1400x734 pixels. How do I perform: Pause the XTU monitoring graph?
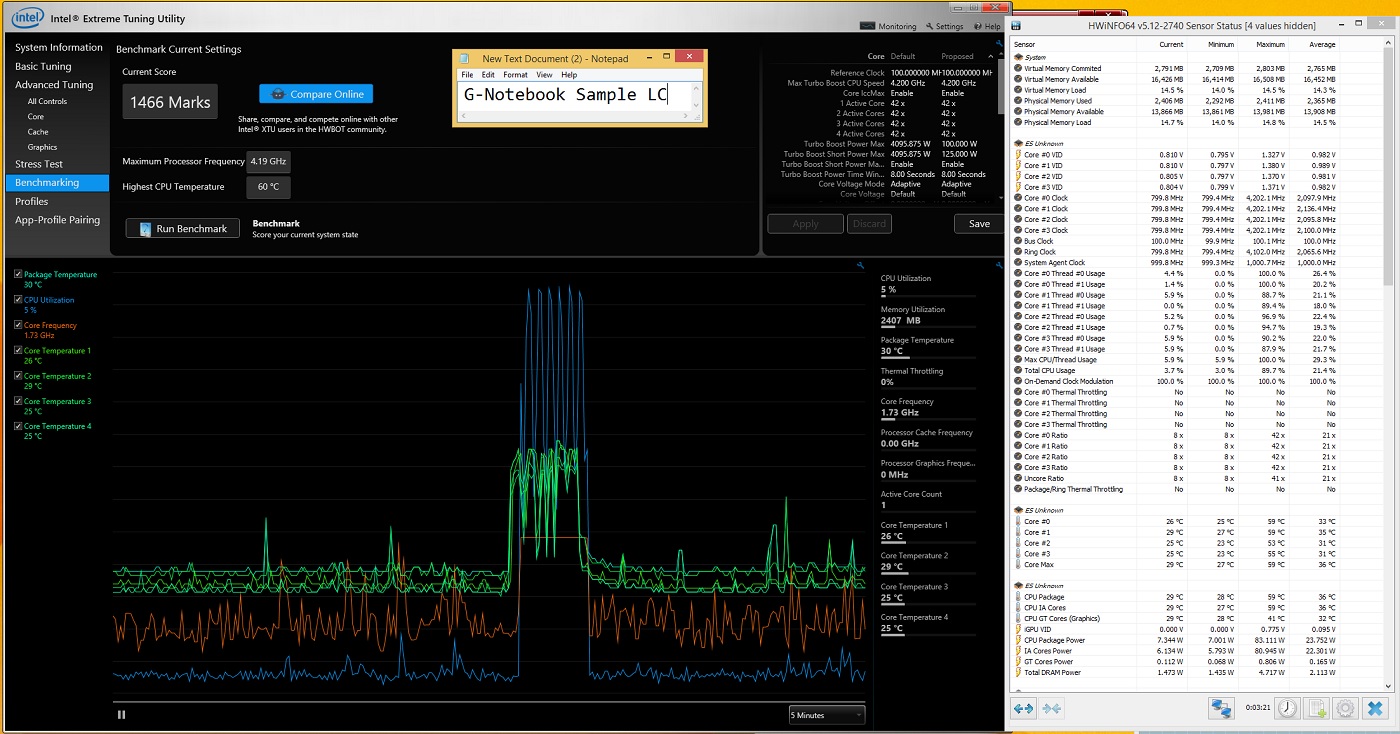pyautogui.click(x=122, y=714)
